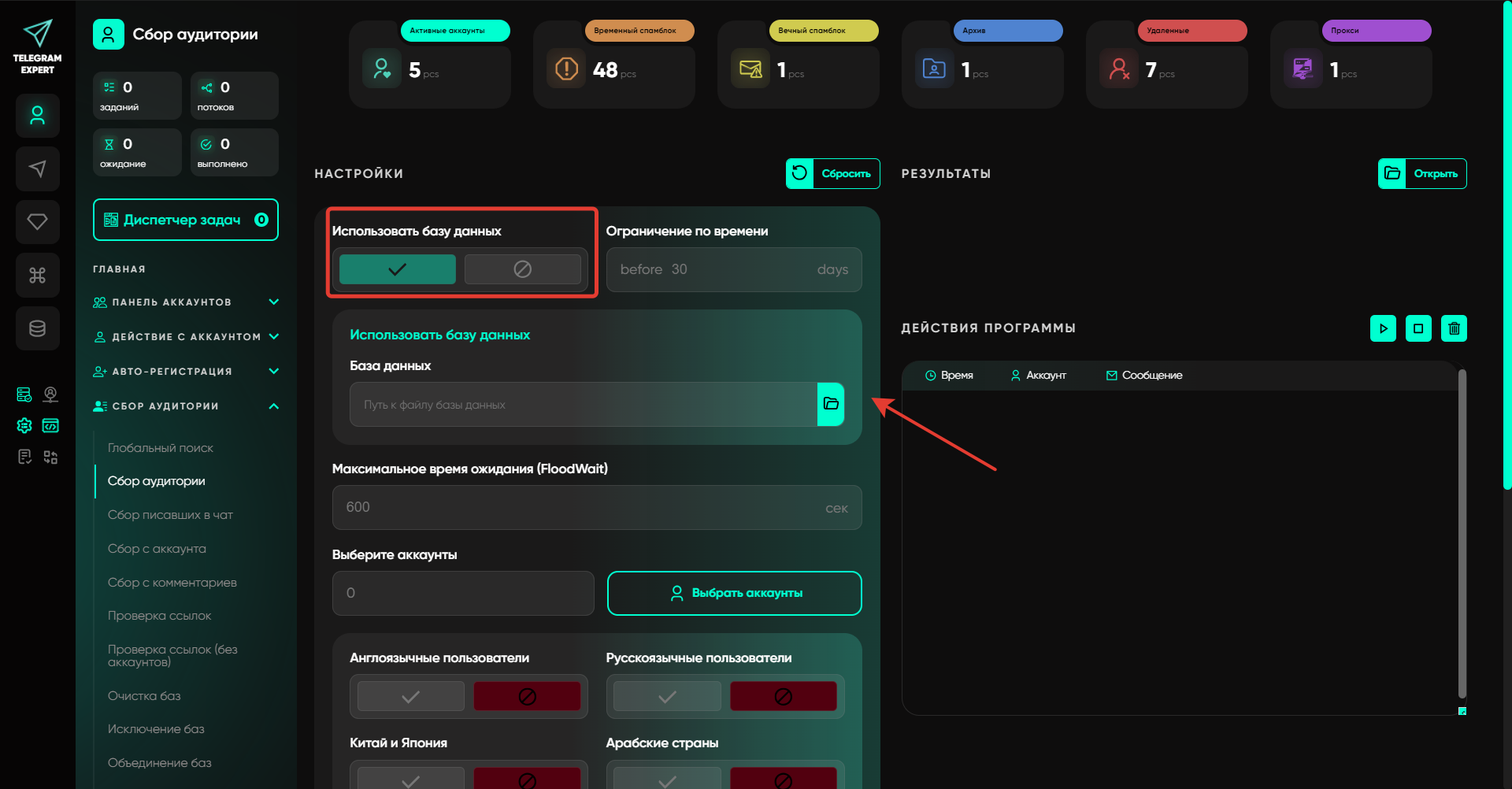Select Сбор писавших в чат menu item

[x=170, y=515]
